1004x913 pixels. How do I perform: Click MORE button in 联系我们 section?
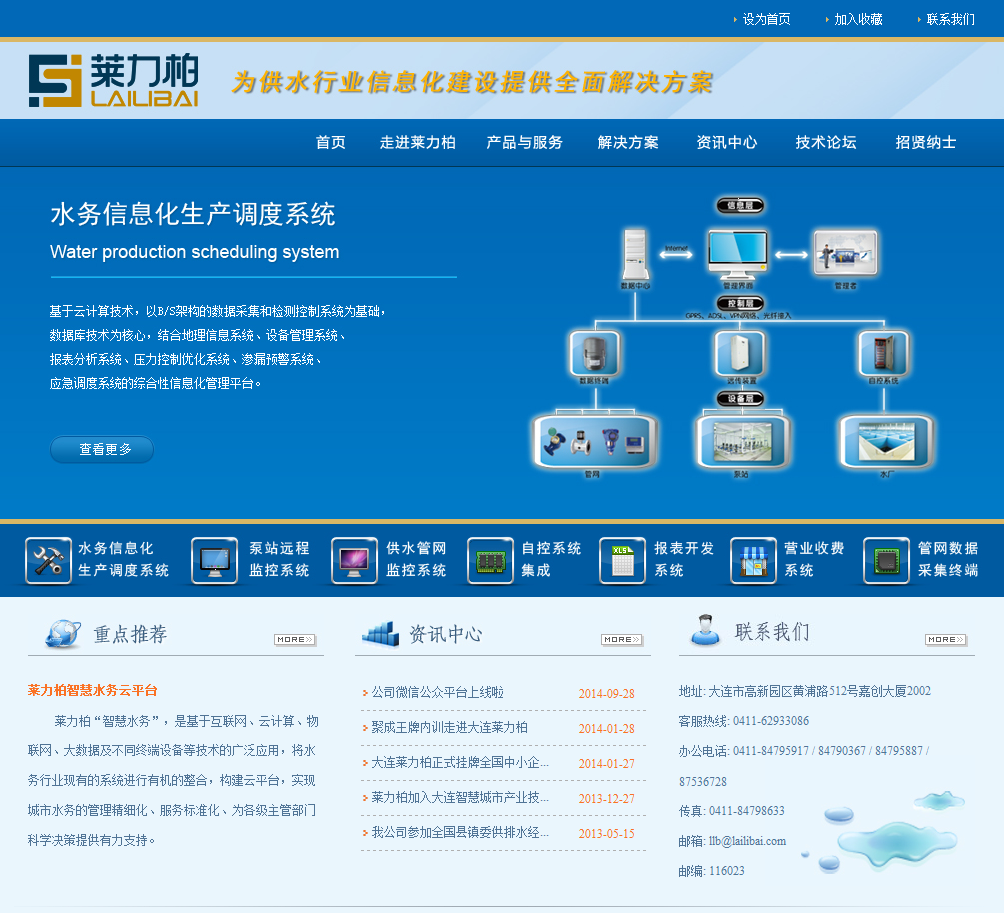(x=946, y=640)
